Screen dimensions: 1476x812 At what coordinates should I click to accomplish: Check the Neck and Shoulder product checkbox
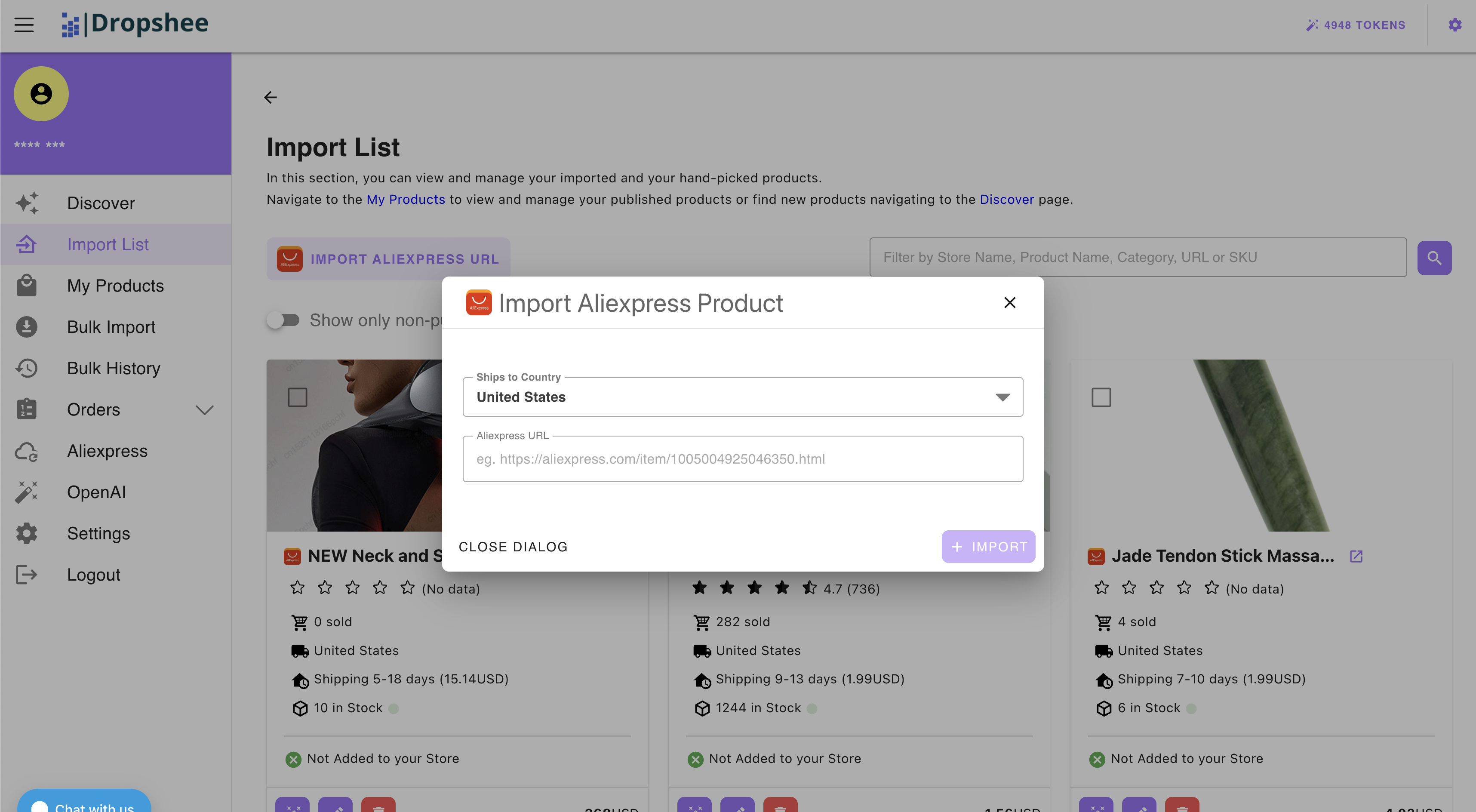coord(297,397)
